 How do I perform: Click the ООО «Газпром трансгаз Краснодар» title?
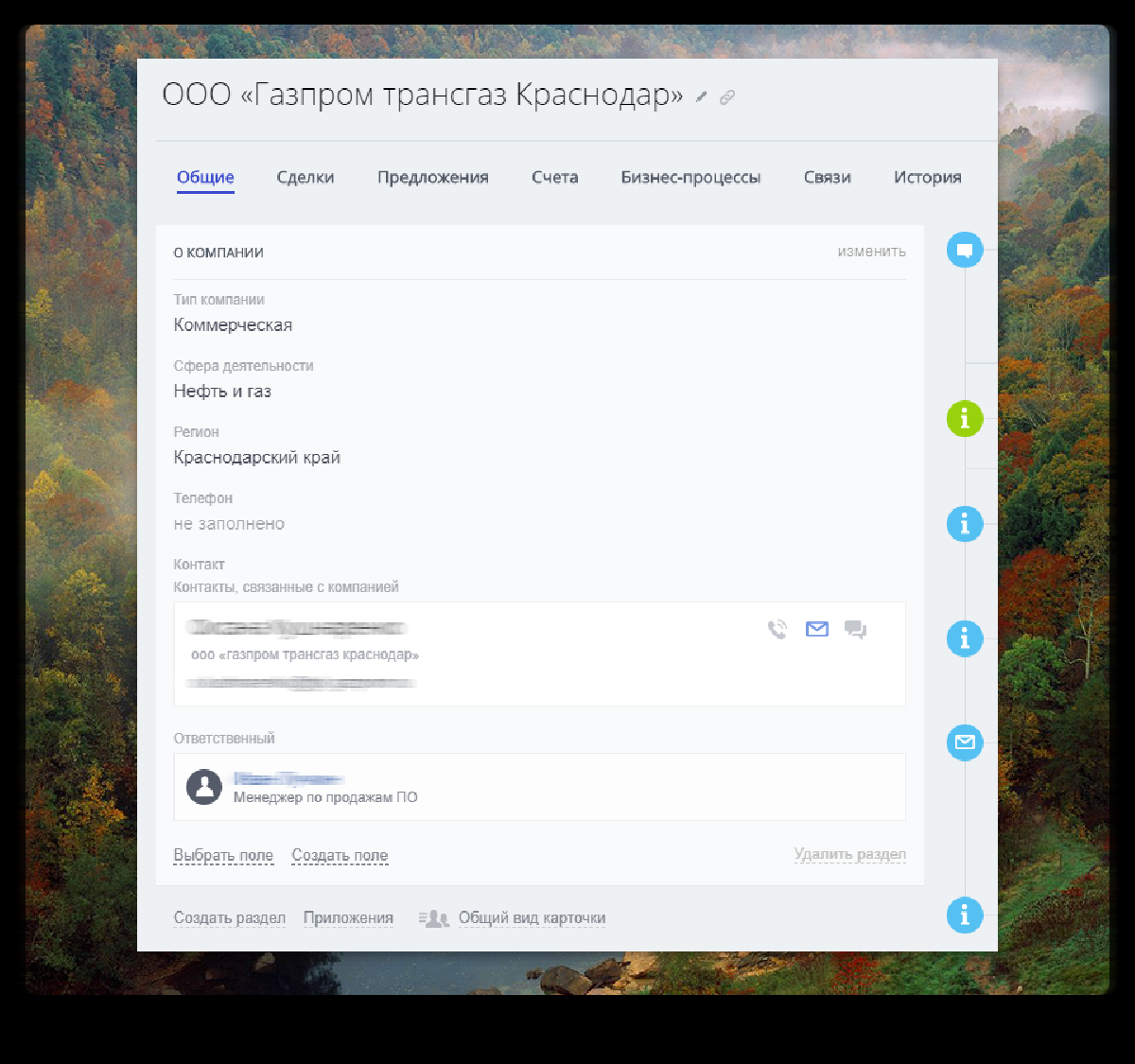[423, 95]
